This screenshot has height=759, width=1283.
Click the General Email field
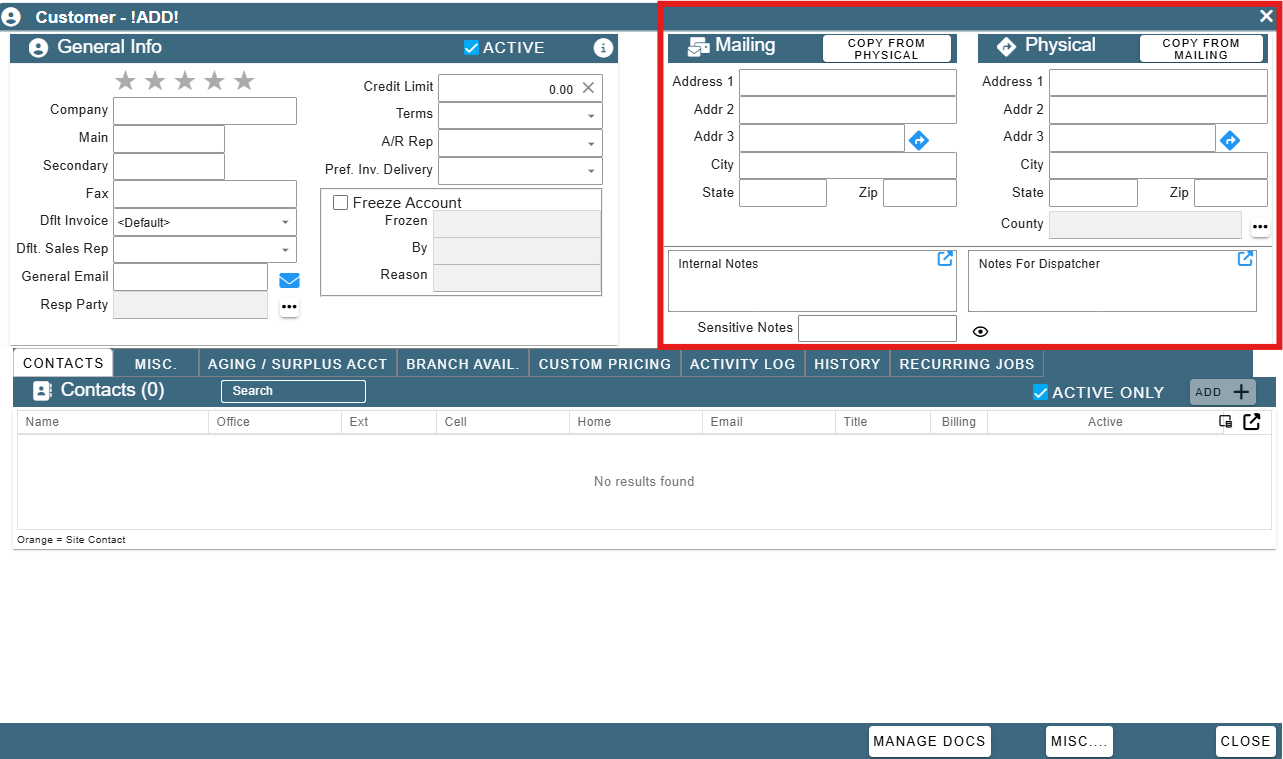coord(191,277)
